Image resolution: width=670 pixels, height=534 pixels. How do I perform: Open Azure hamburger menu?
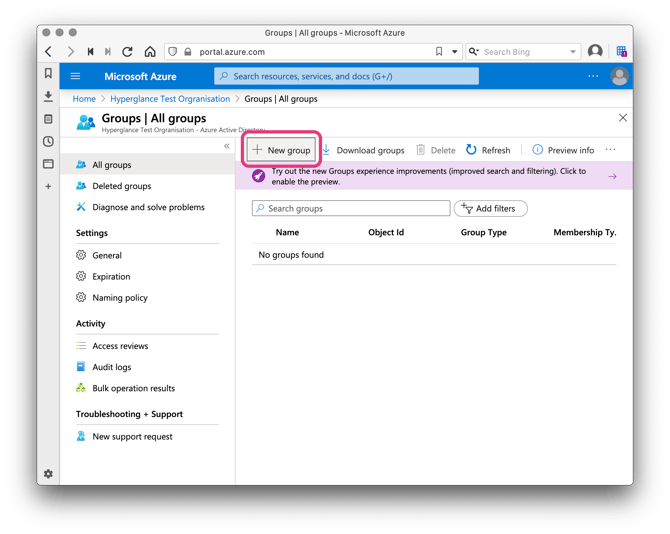(75, 76)
